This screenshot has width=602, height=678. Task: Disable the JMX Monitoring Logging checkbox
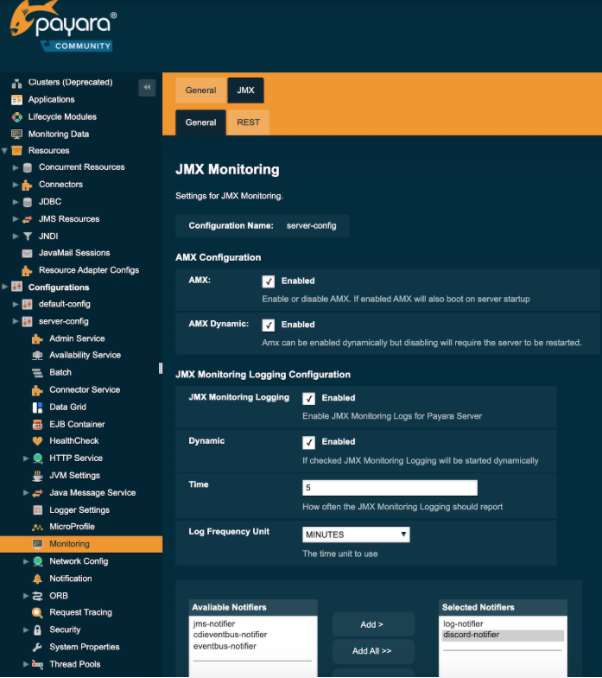pos(309,398)
